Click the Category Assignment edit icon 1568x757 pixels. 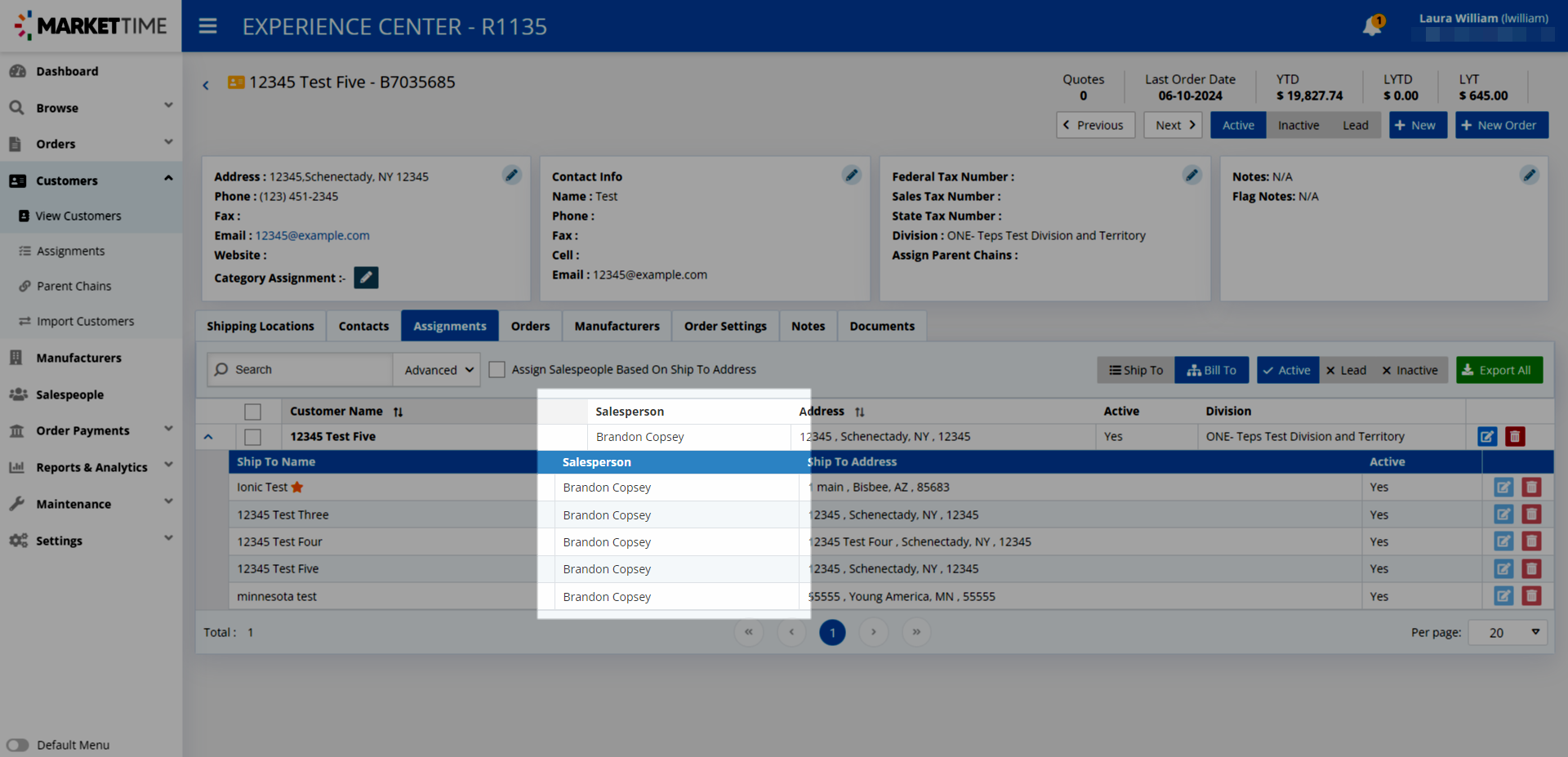point(366,278)
